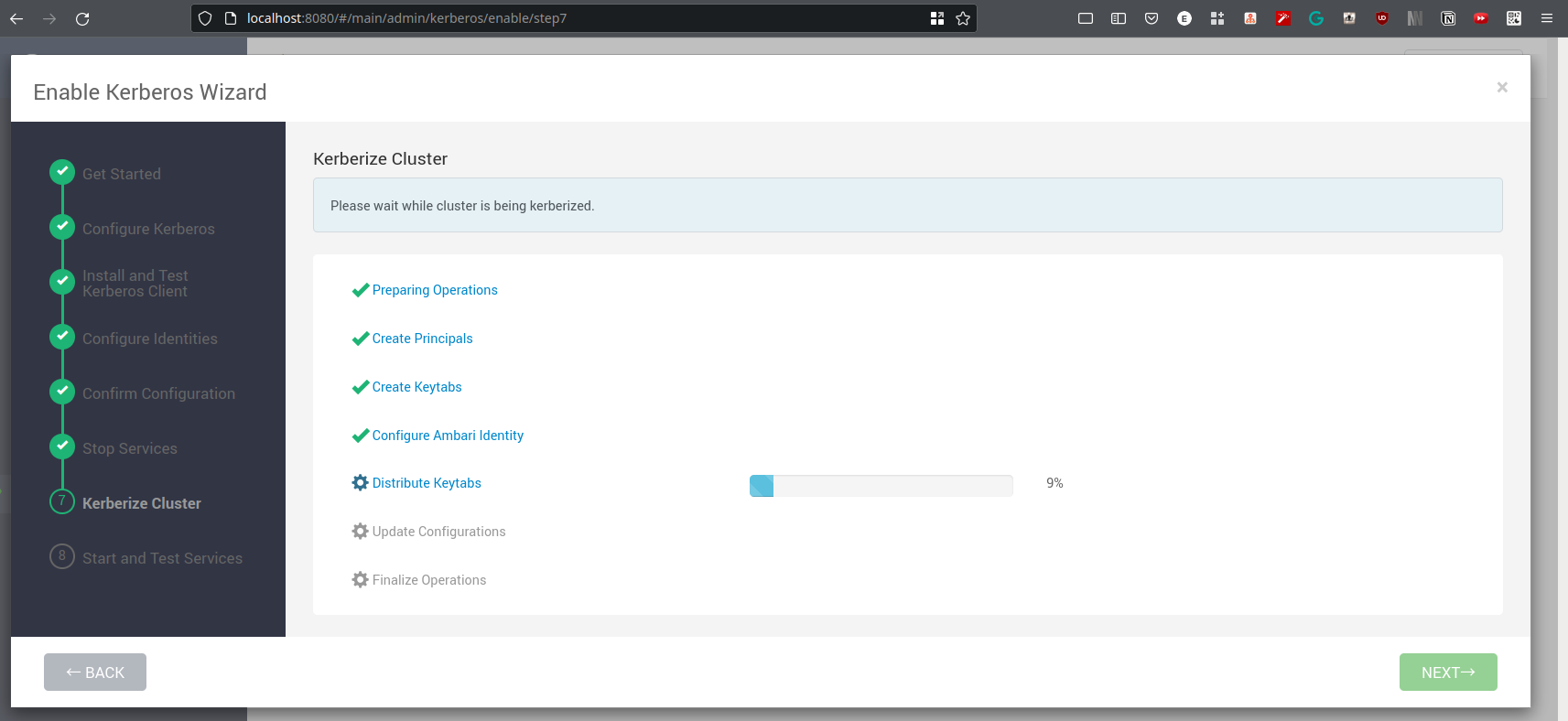Click the Finalize Operations gear icon
1568x721 pixels.
[x=361, y=579]
